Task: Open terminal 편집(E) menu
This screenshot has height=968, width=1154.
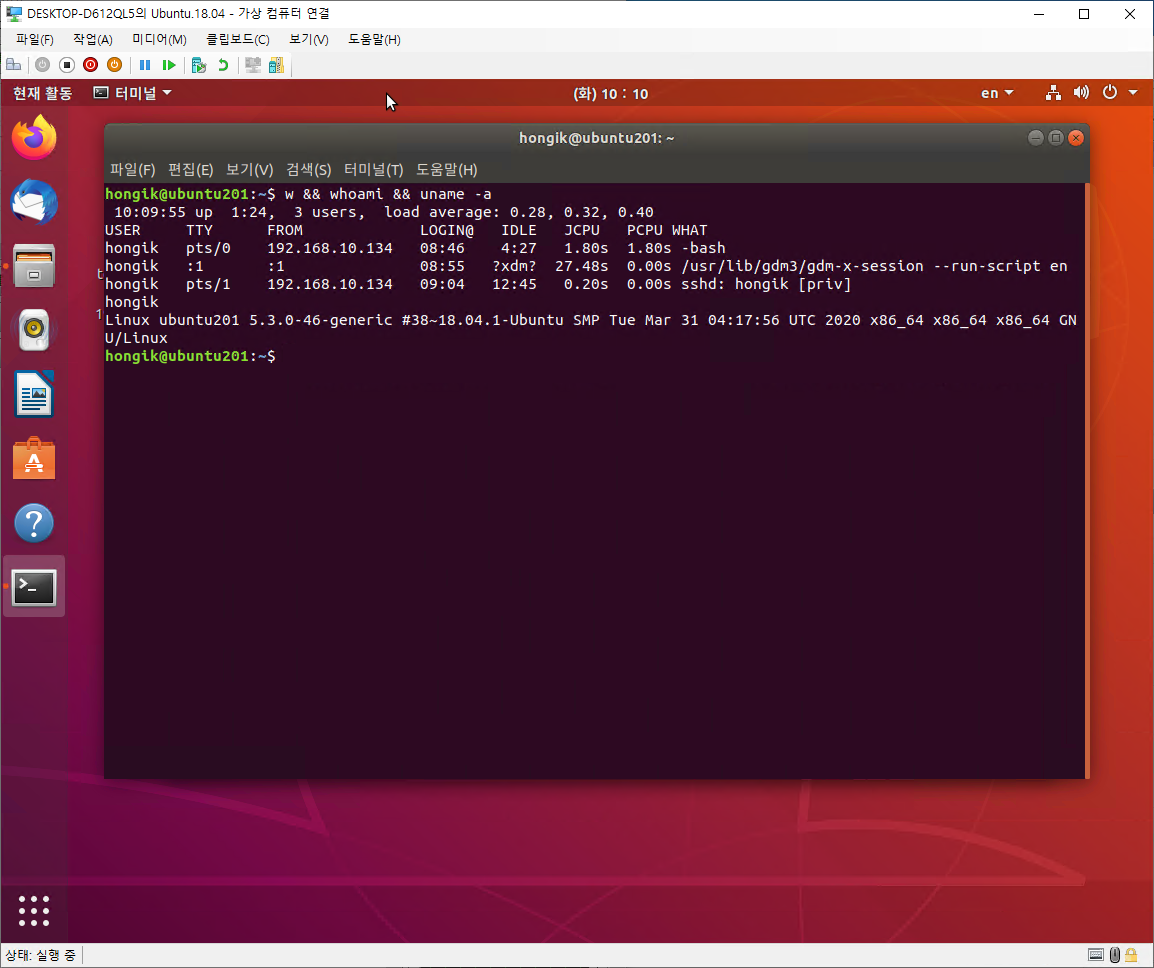Action: (191, 170)
